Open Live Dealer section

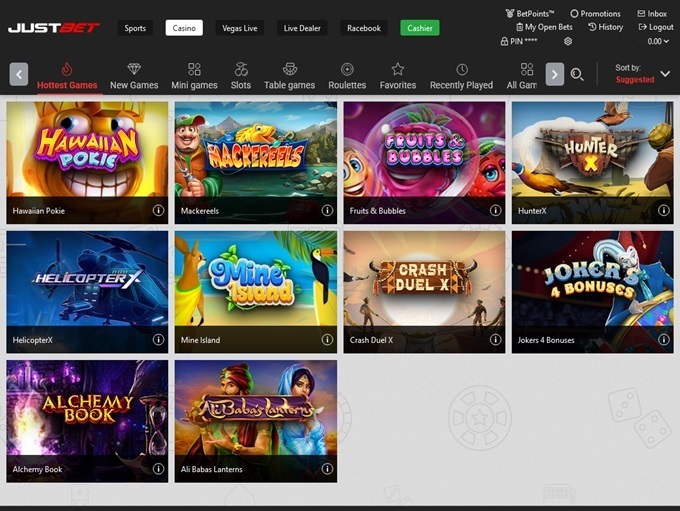point(302,28)
